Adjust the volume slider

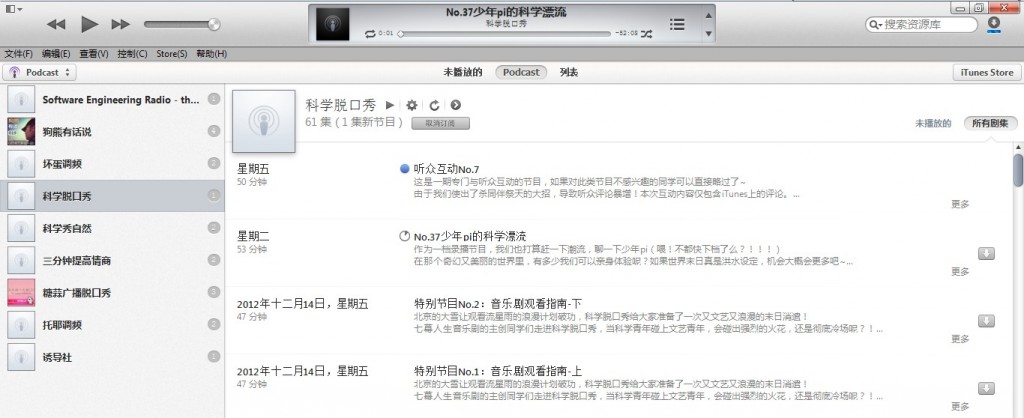pos(182,25)
